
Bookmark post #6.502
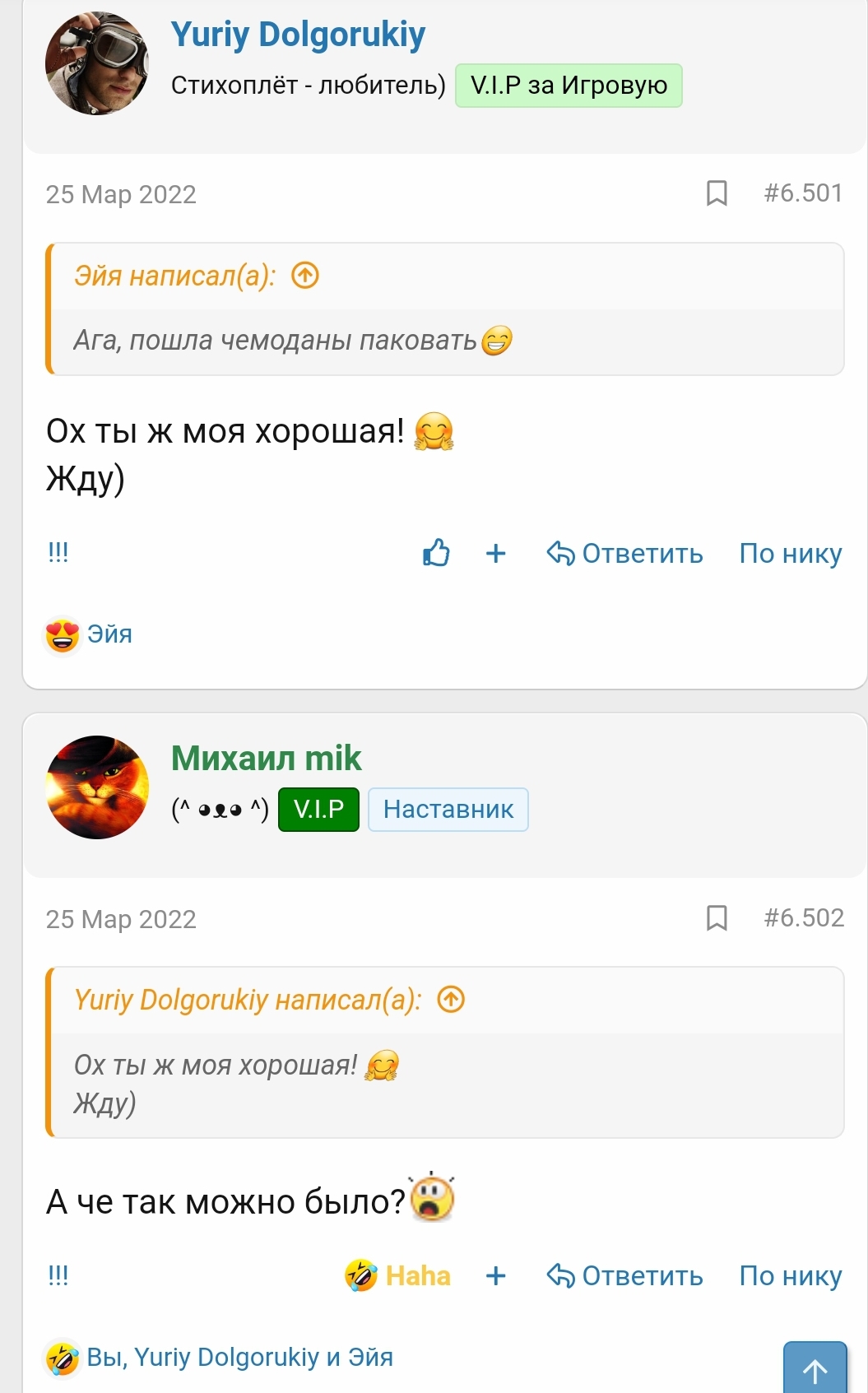pyautogui.click(x=717, y=917)
